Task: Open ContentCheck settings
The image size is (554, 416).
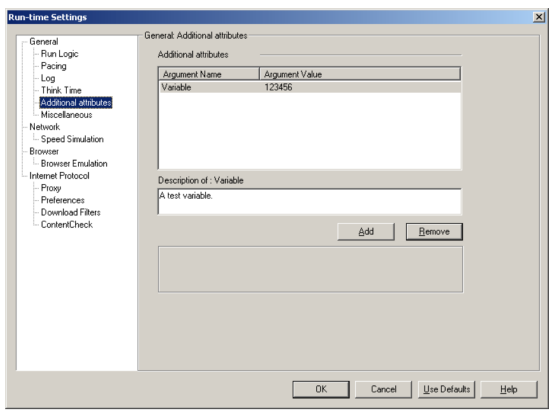Action: [66, 224]
